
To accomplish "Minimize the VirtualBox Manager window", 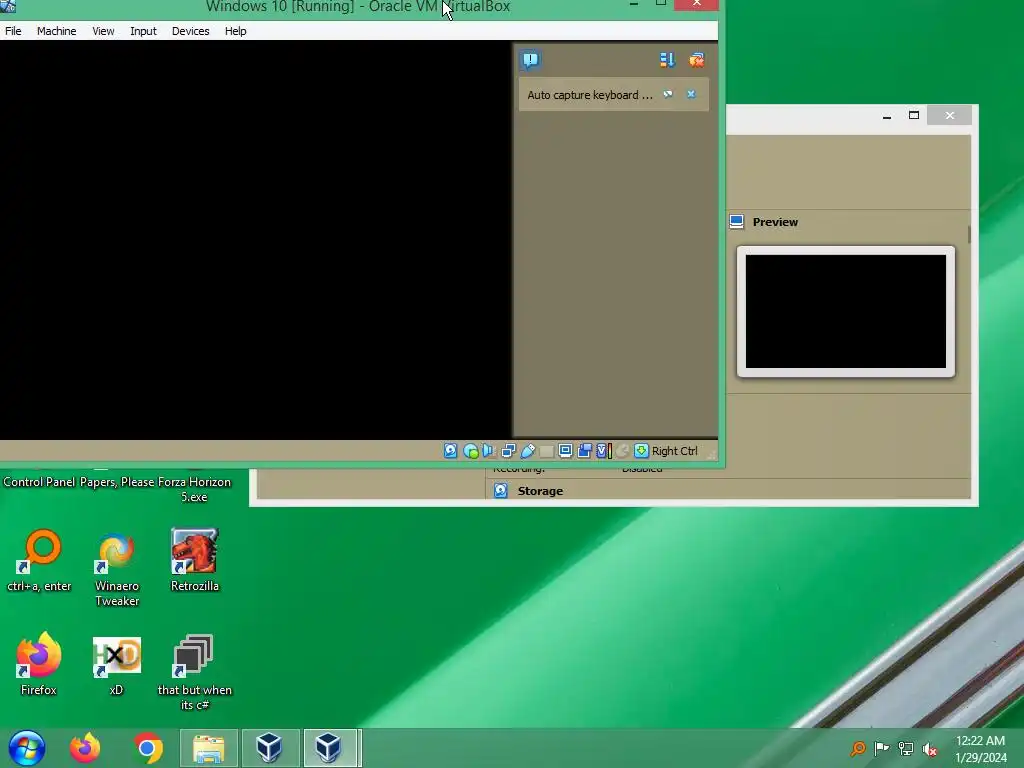I will coord(886,116).
